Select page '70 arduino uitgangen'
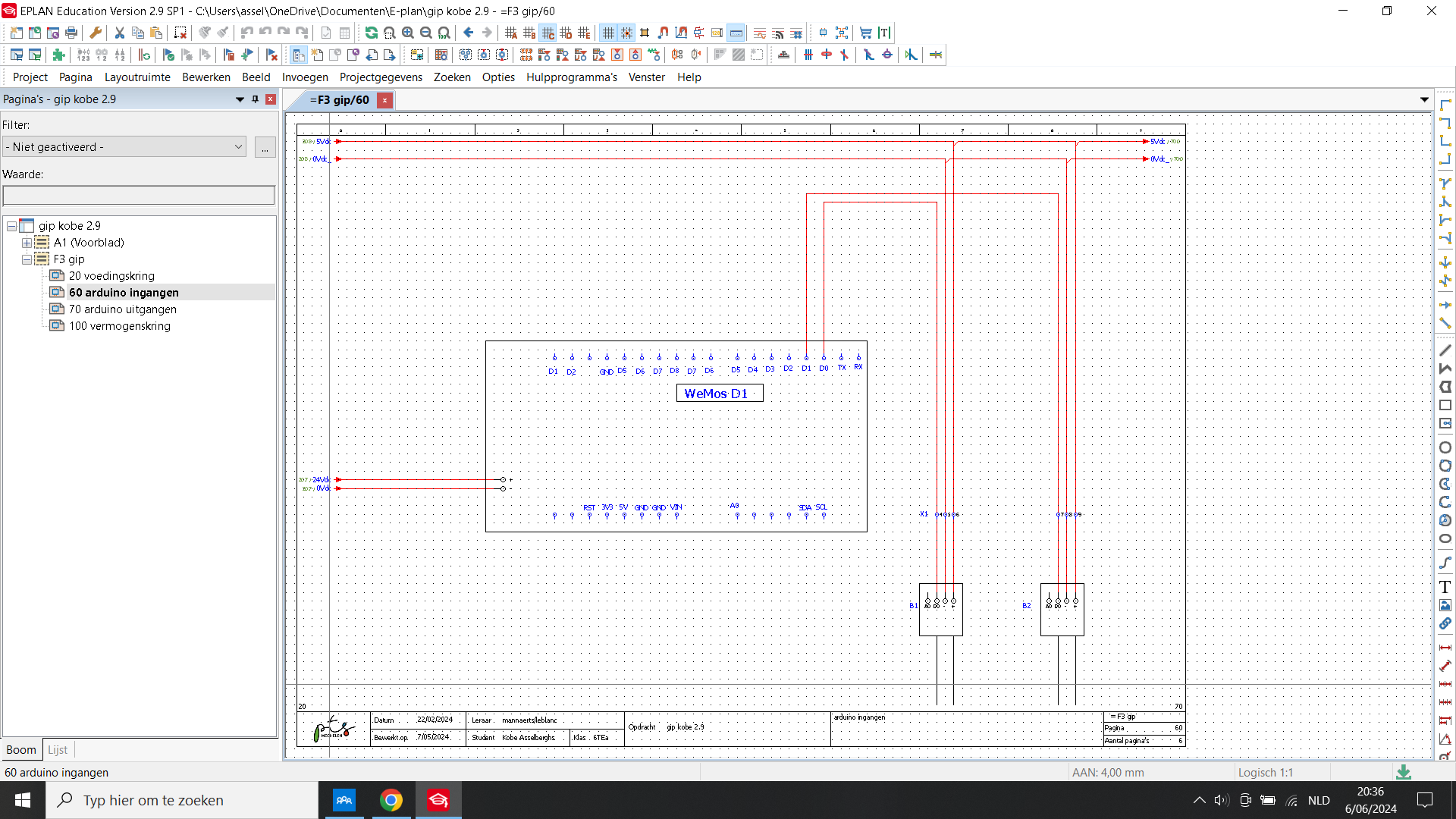1456x819 pixels. pyautogui.click(x=122, y=309)
